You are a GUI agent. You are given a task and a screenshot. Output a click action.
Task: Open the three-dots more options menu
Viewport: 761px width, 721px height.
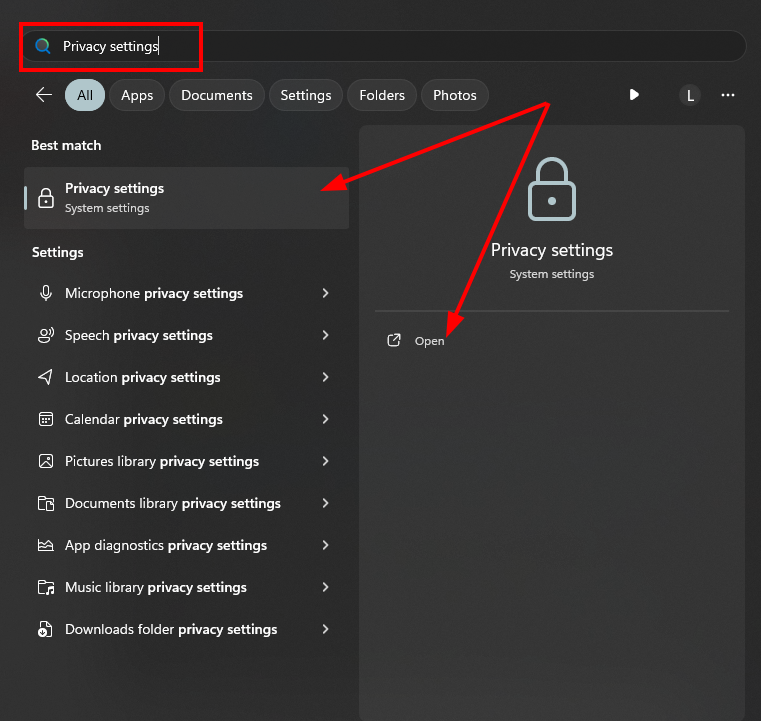[728, 95]
